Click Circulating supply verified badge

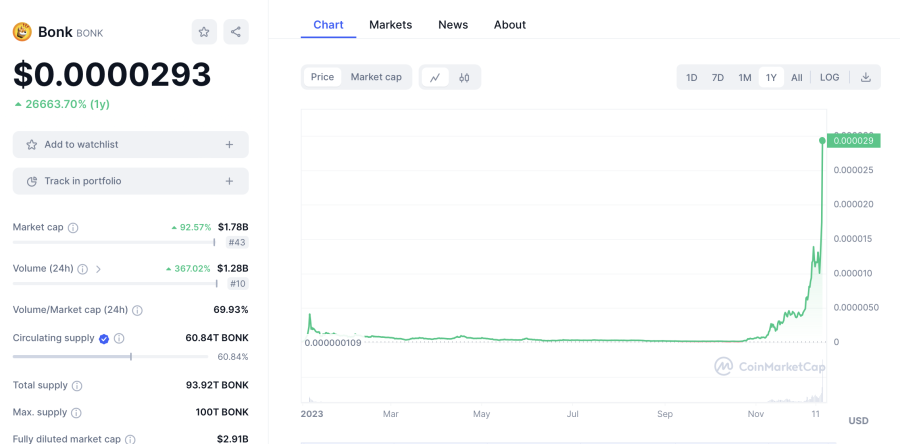104,338
